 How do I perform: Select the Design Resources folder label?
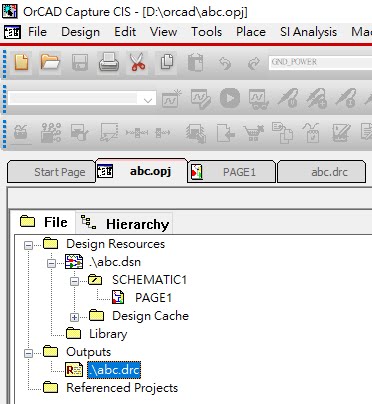point(115,244)
